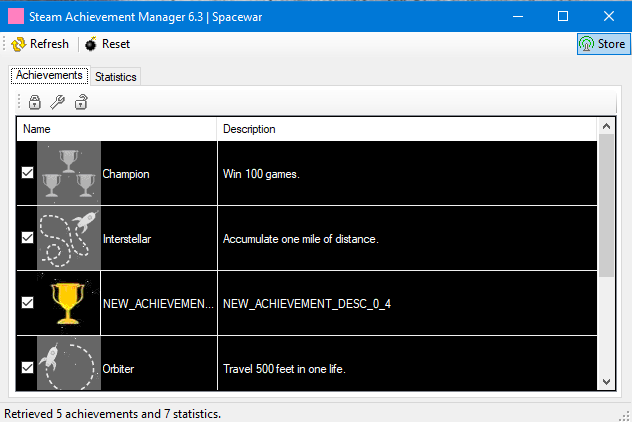The height and width of the screenshot is (422, 632).
Task: Click the Champion three-trophies thumbnail
Action: 69,173
